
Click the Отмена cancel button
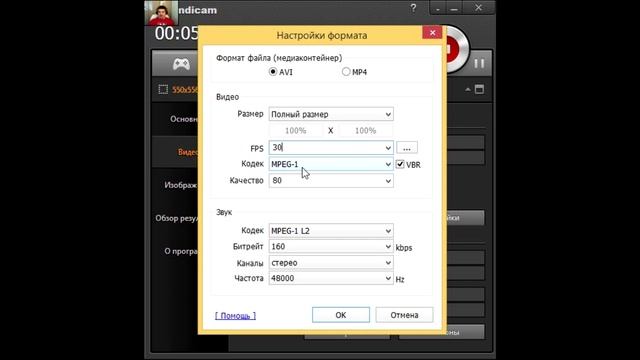coord(404,315)
